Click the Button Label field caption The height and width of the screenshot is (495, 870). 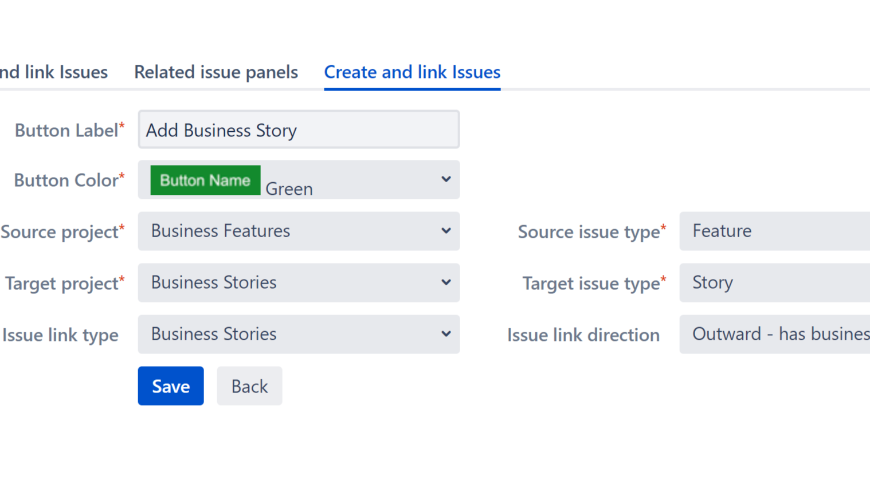[x=66, y=131]
